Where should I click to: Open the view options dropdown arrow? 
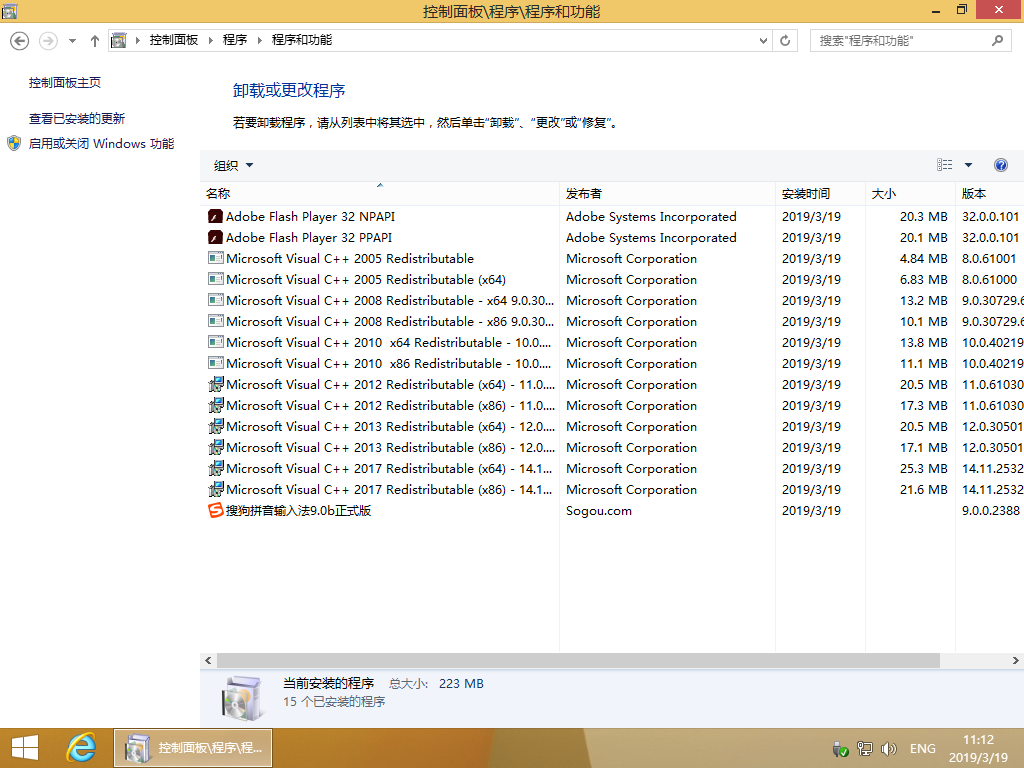968,165
